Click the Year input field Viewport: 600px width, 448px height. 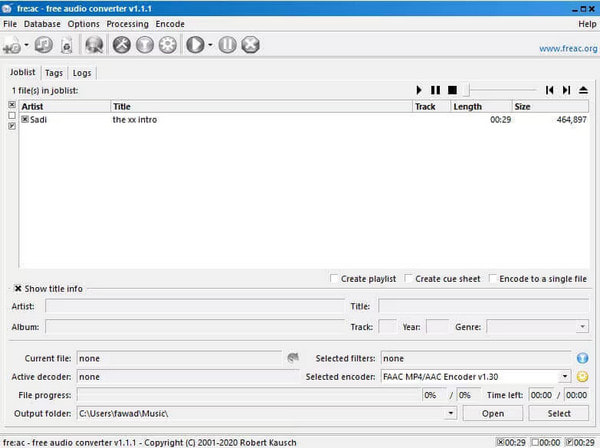pyautogui.click(x=437, y=327)
